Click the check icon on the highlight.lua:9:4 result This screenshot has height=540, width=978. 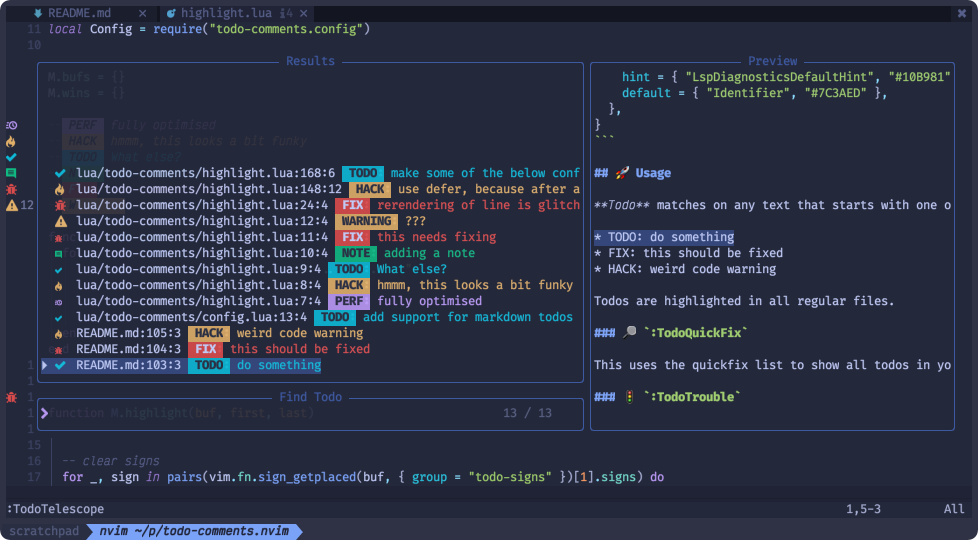(x=59, y=270)
